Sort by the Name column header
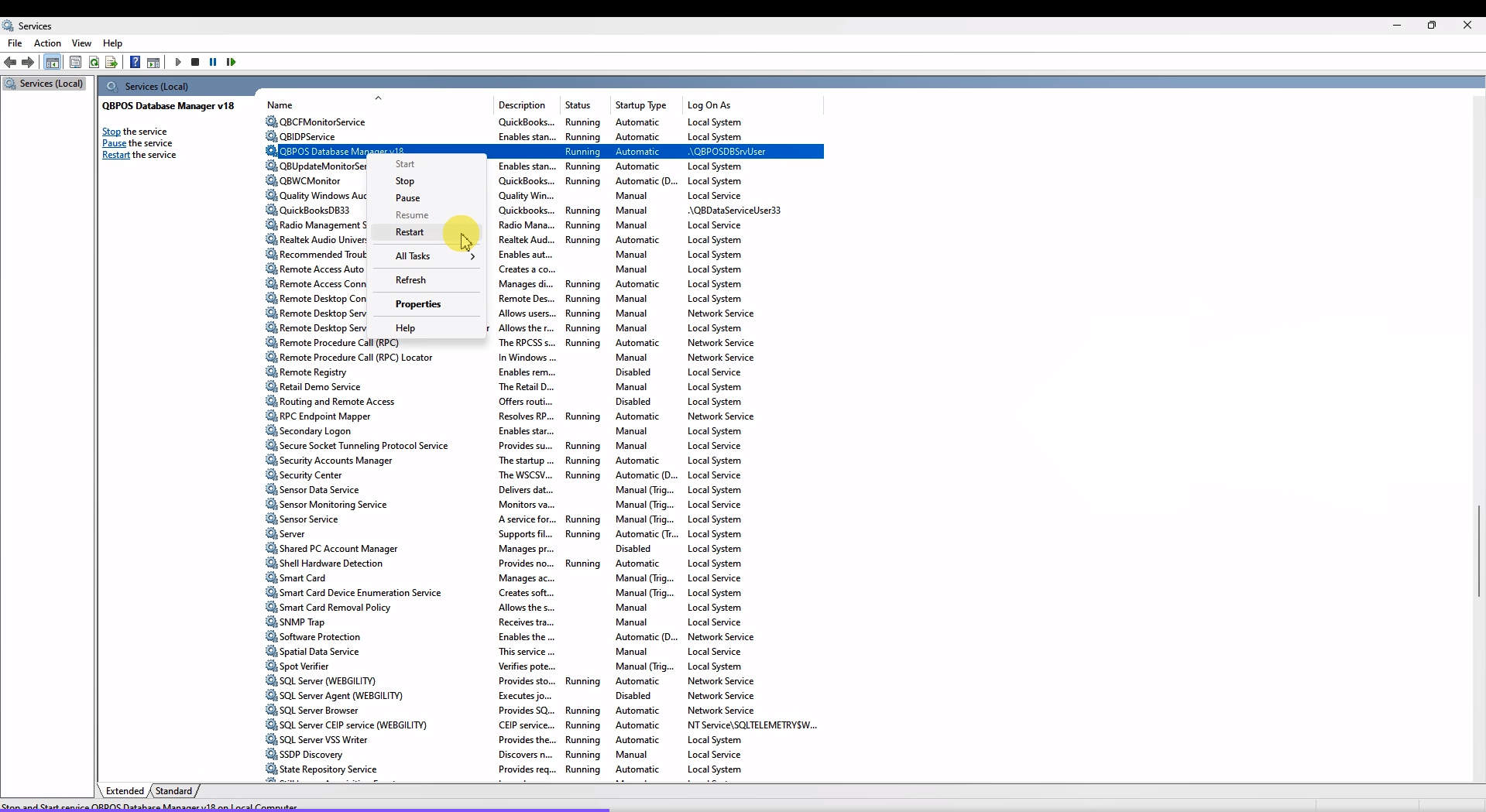This screenshot has width=1486, height=812. (x=280, y=105)
